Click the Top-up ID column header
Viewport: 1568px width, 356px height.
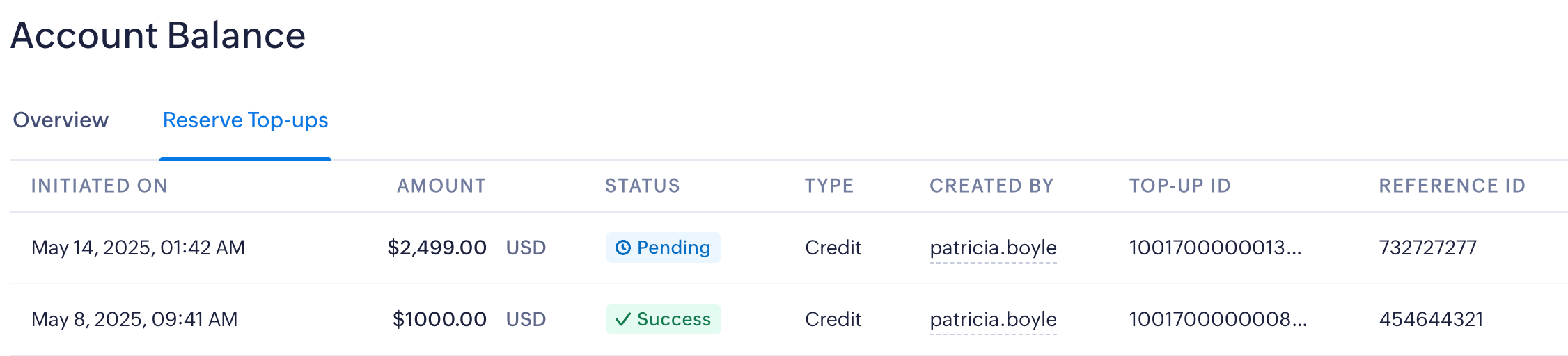[x=1180, y=186]
